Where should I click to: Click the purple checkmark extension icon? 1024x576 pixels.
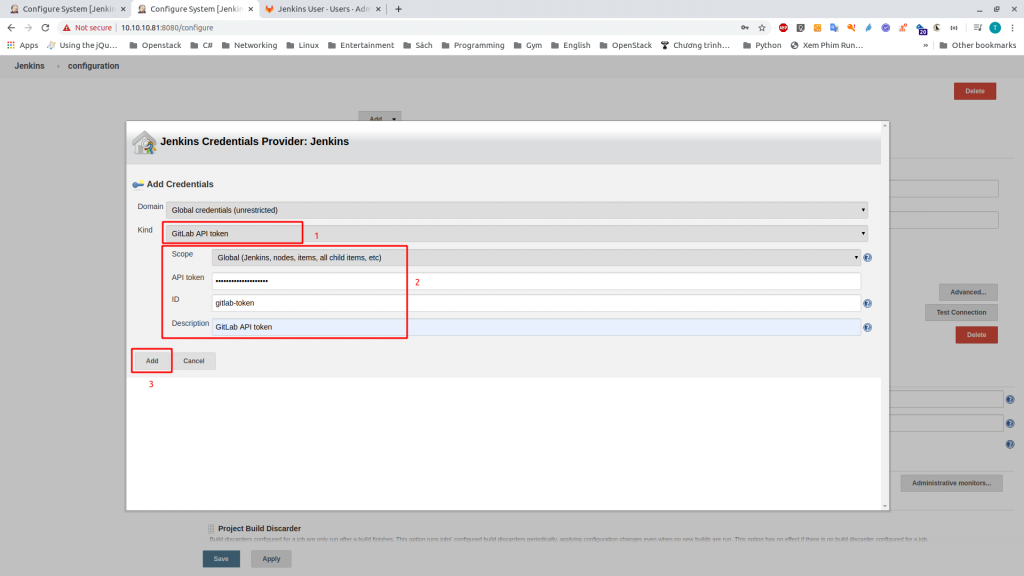[886, 27]
